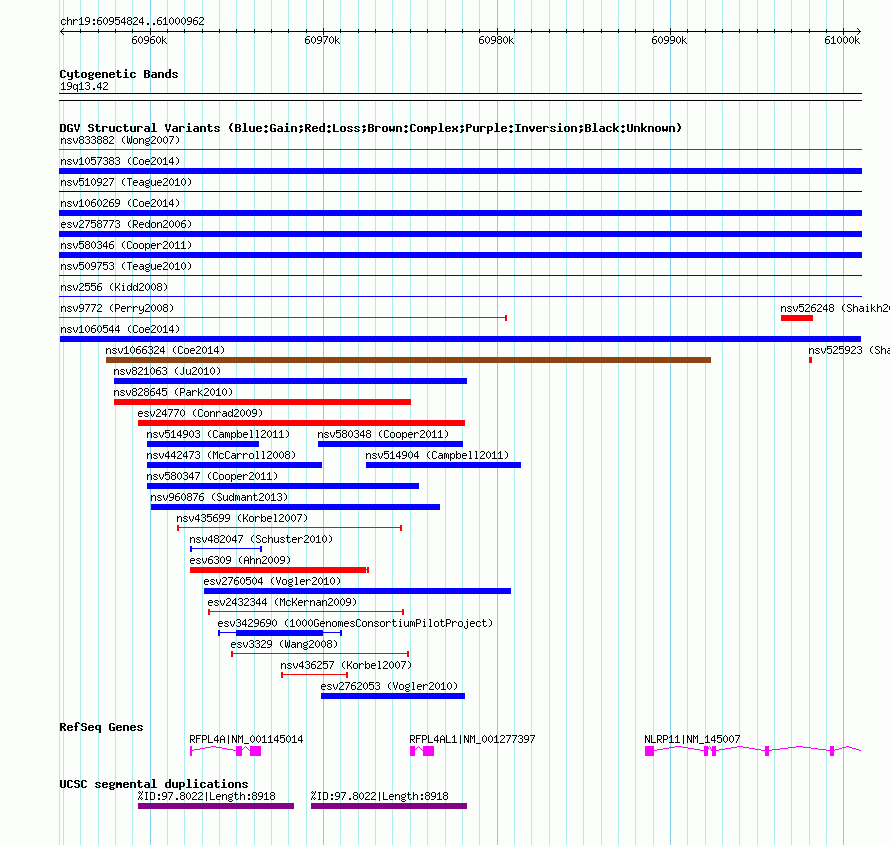This screenshot has height=845, width=890.
Task: Open the RFPL4A|NM_001145014 gene label
Action: (246, 739)
